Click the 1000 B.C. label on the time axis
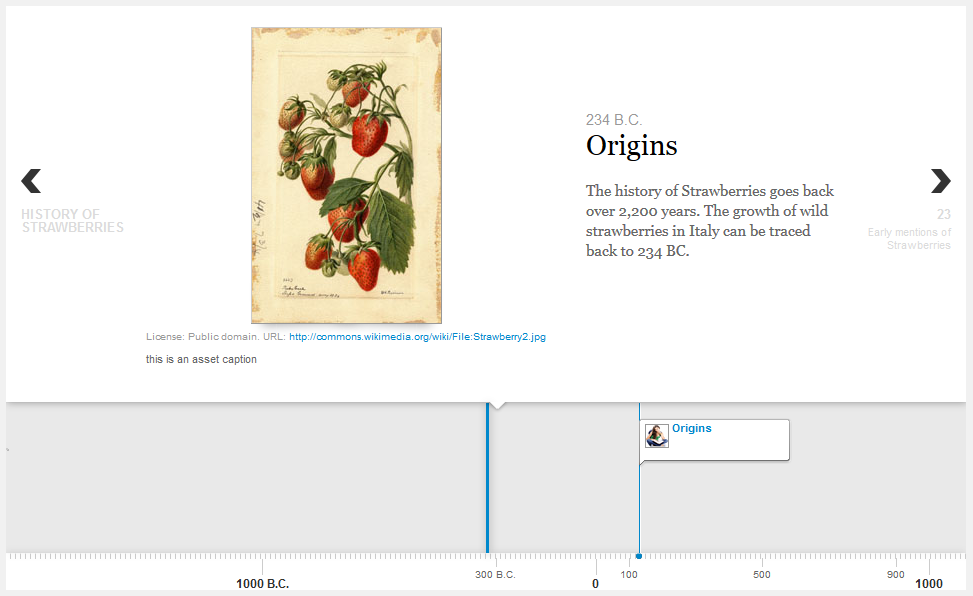973x596 pixels. coord(262,584)
